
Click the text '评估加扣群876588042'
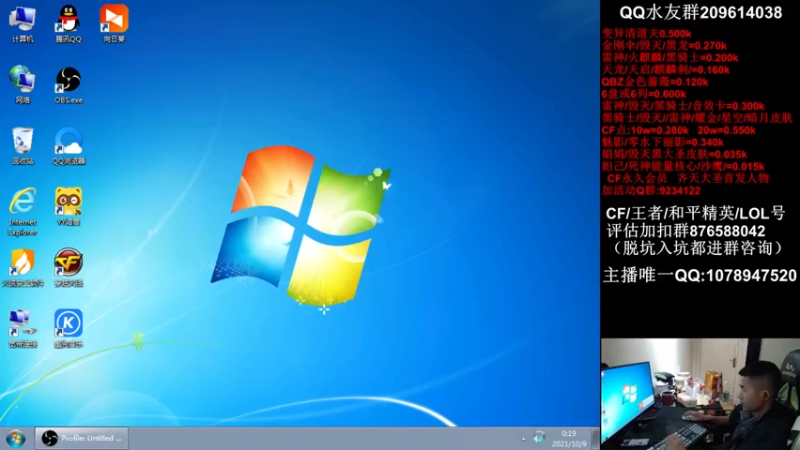coord(686,231)
